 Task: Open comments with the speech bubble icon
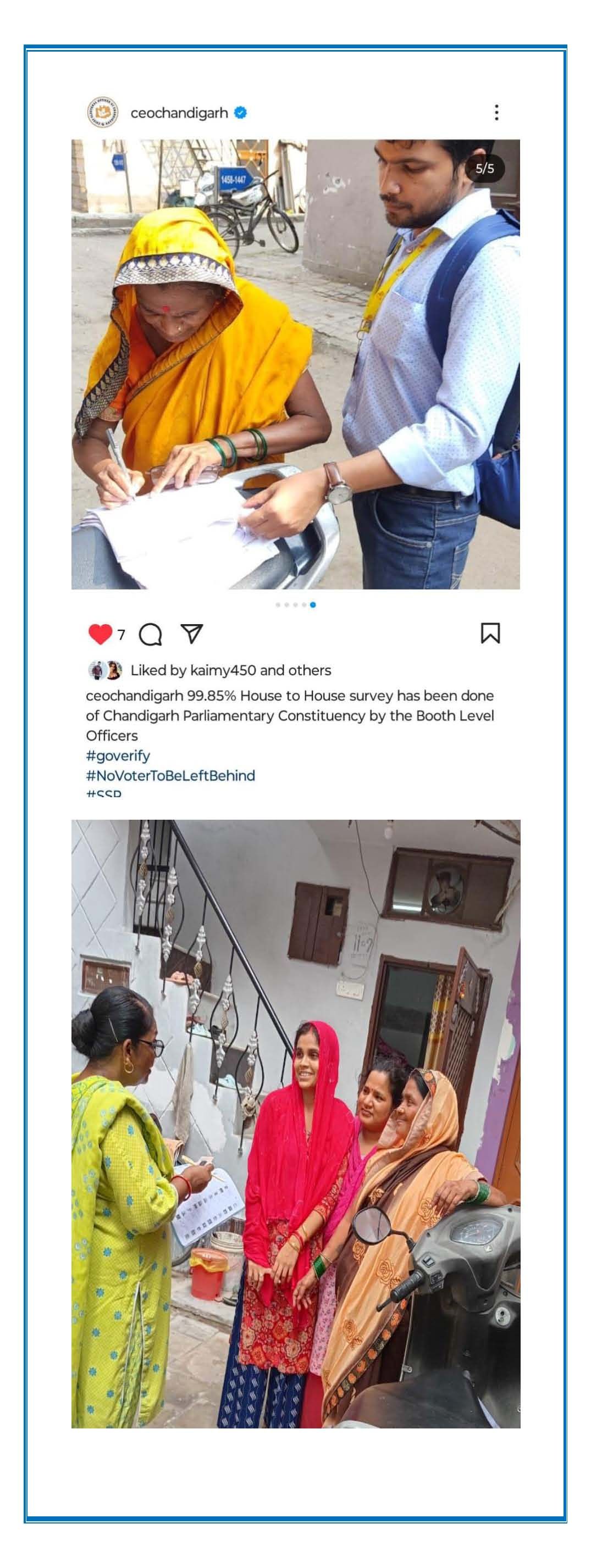151,634
